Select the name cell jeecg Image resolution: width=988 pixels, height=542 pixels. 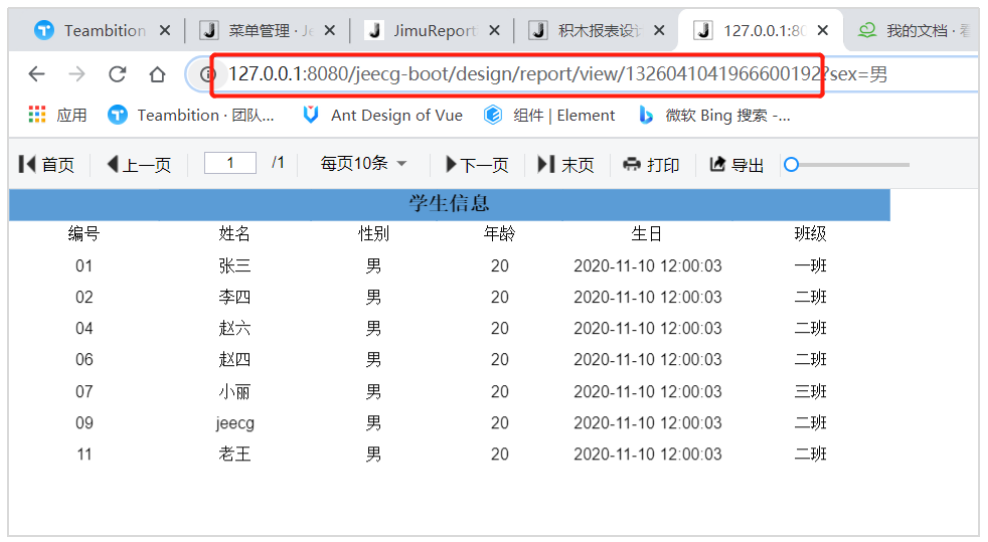click(x=234, y=423)
